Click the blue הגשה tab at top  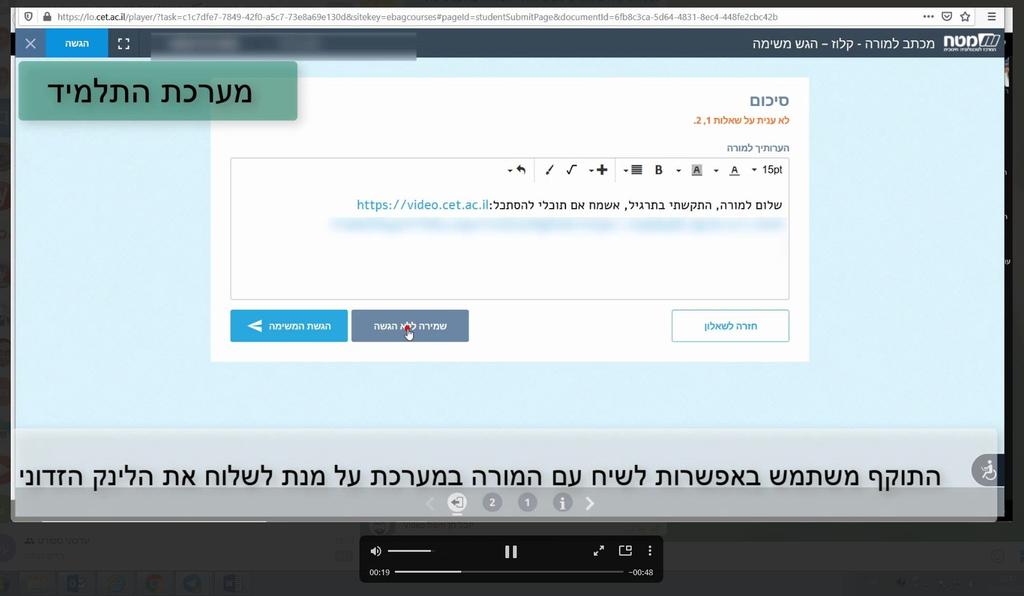click(x=77, y=43)
